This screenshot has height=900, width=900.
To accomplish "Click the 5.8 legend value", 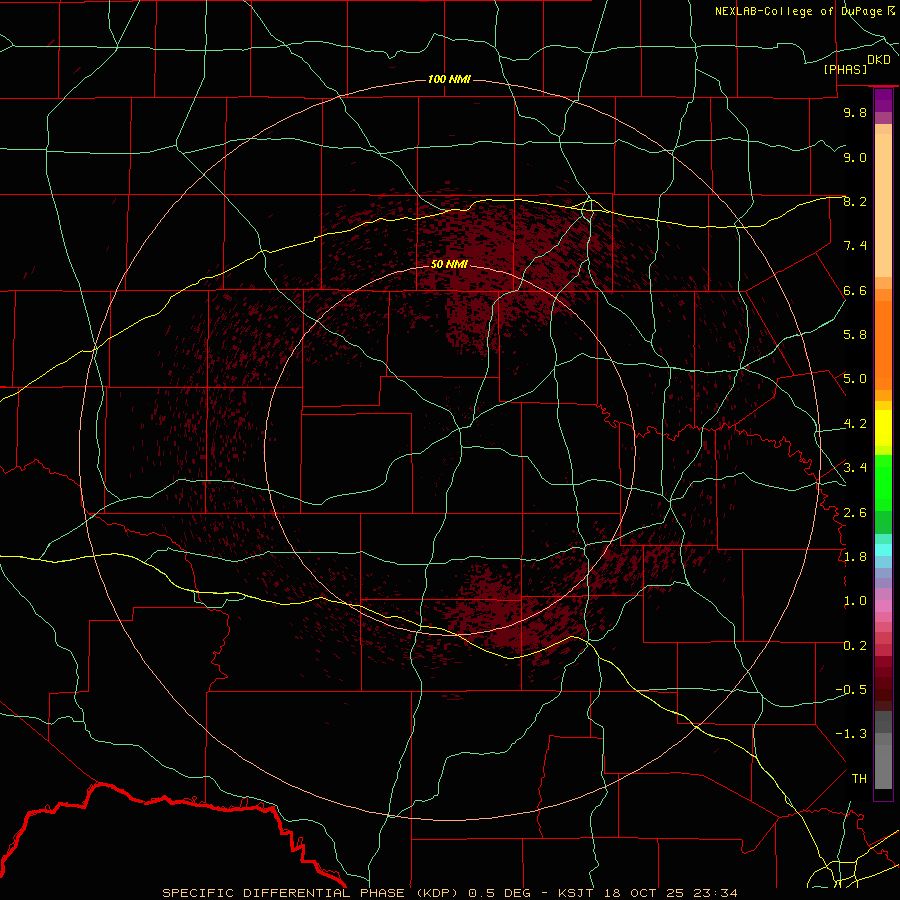I will [855, 335].
